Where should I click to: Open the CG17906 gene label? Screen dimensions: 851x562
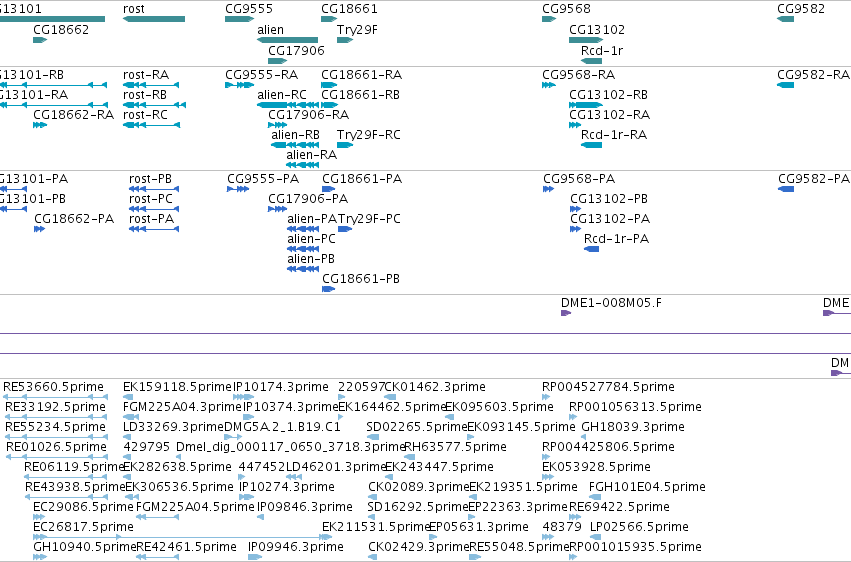296,50
